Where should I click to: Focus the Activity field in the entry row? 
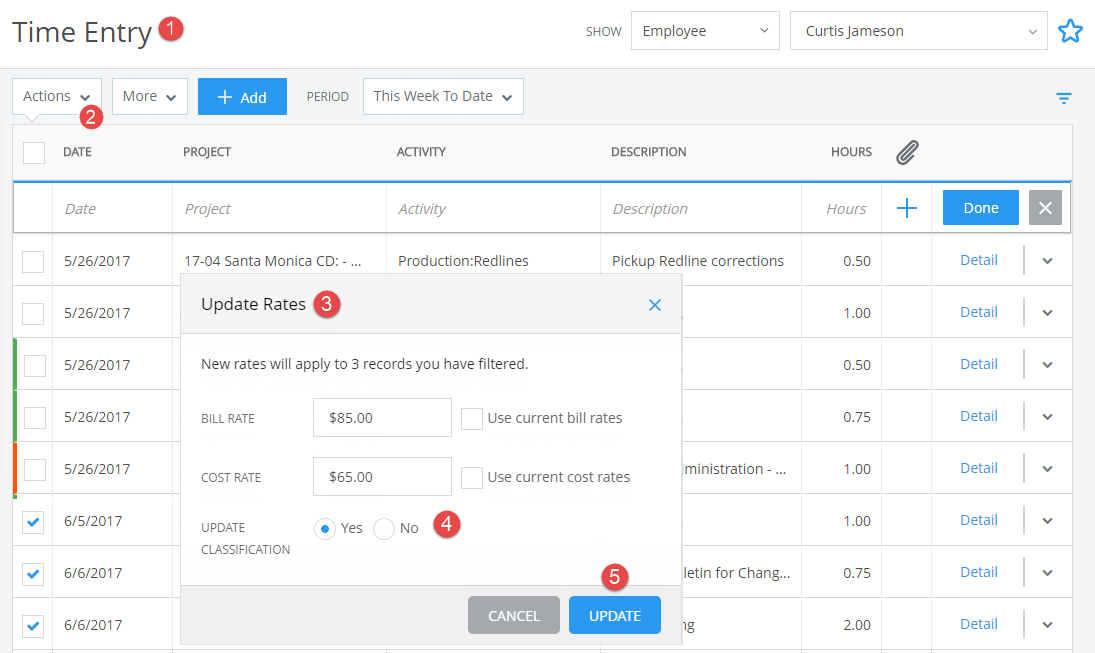(493, 208)
